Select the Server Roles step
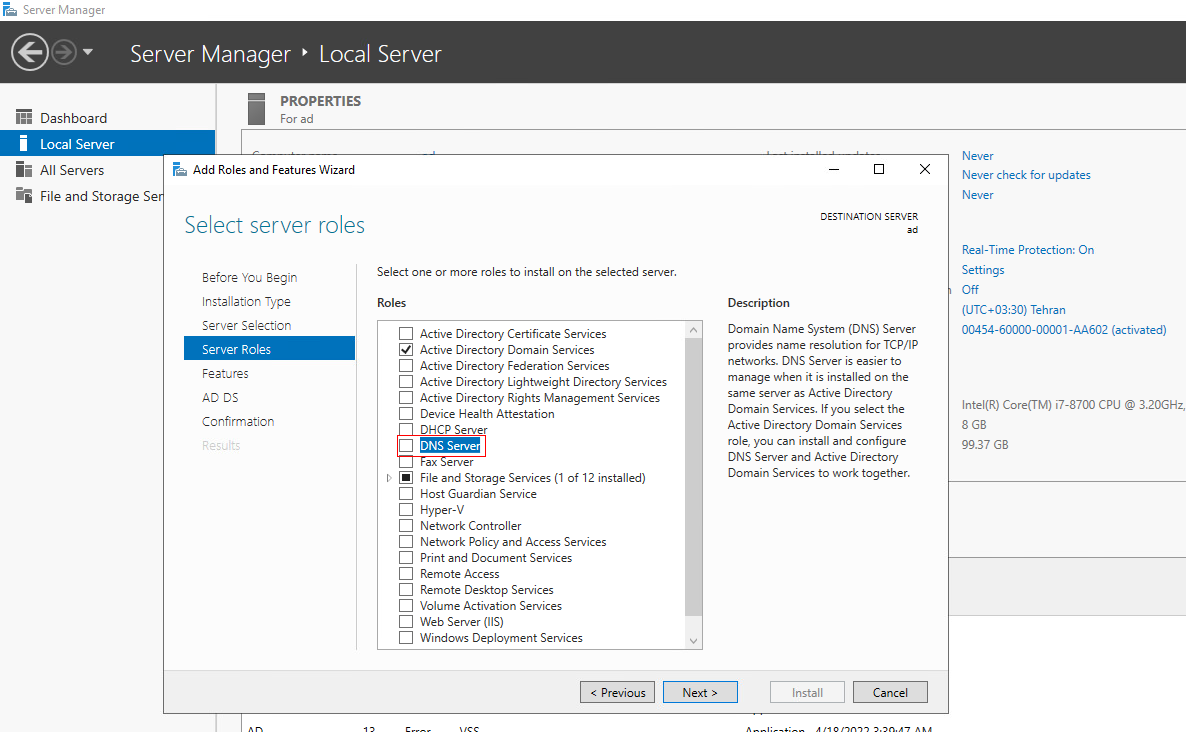Viewport: 1186px width, 732px height. pos(269,348)
